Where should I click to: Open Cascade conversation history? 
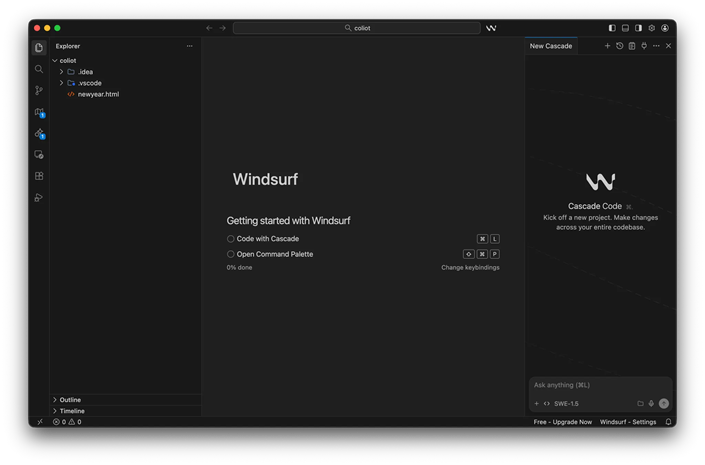point(620,46)
